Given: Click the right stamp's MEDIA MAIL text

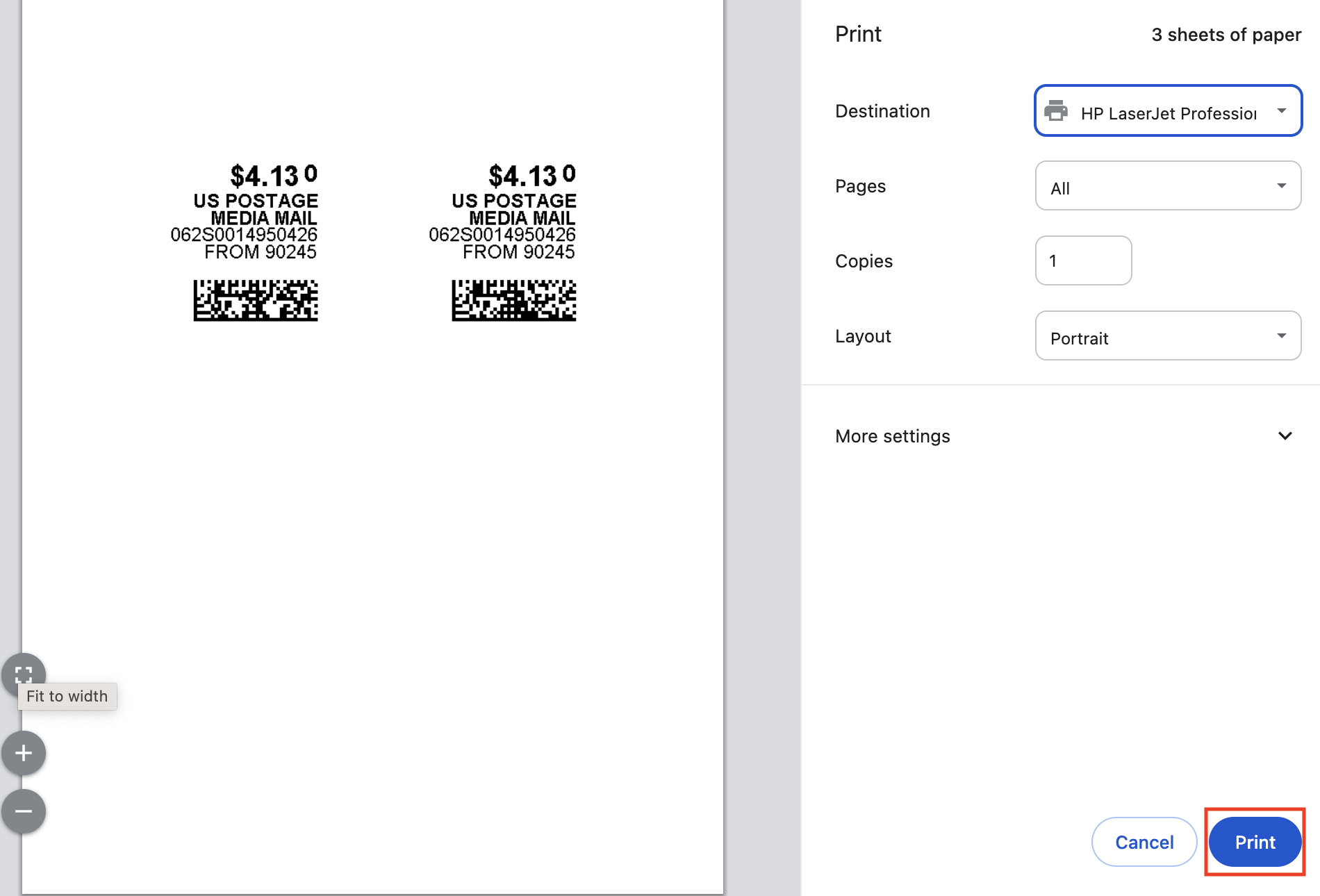Looking at the screenshot, I should click(522, 218).
